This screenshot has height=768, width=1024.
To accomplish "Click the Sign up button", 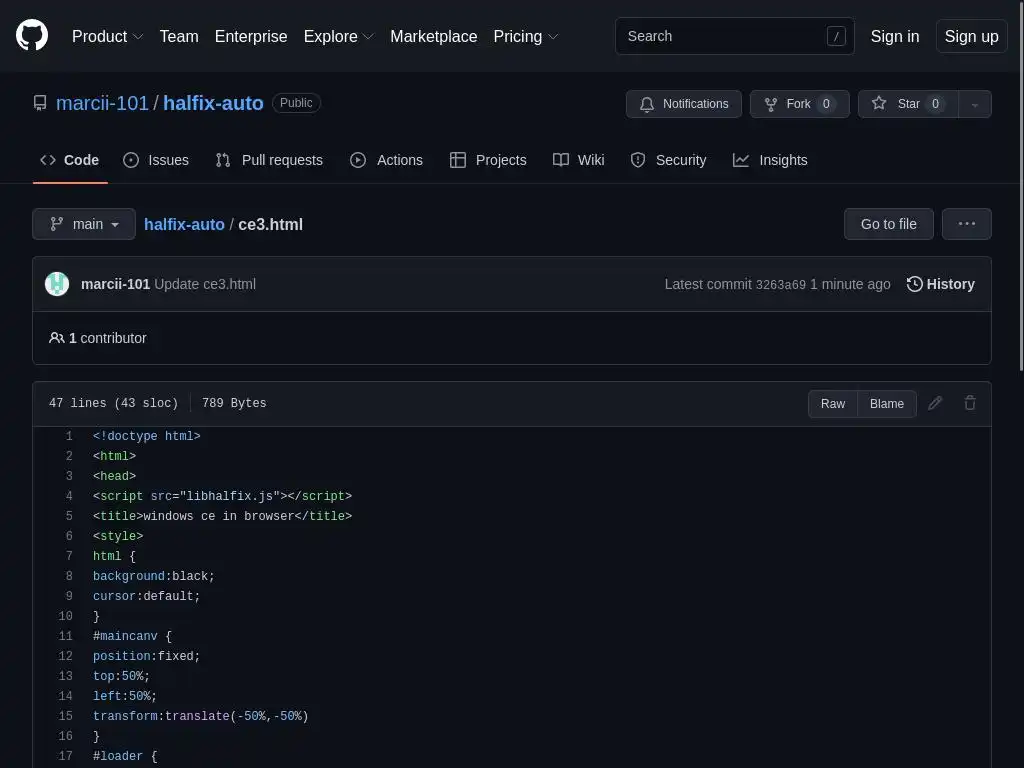I will 971,37.
